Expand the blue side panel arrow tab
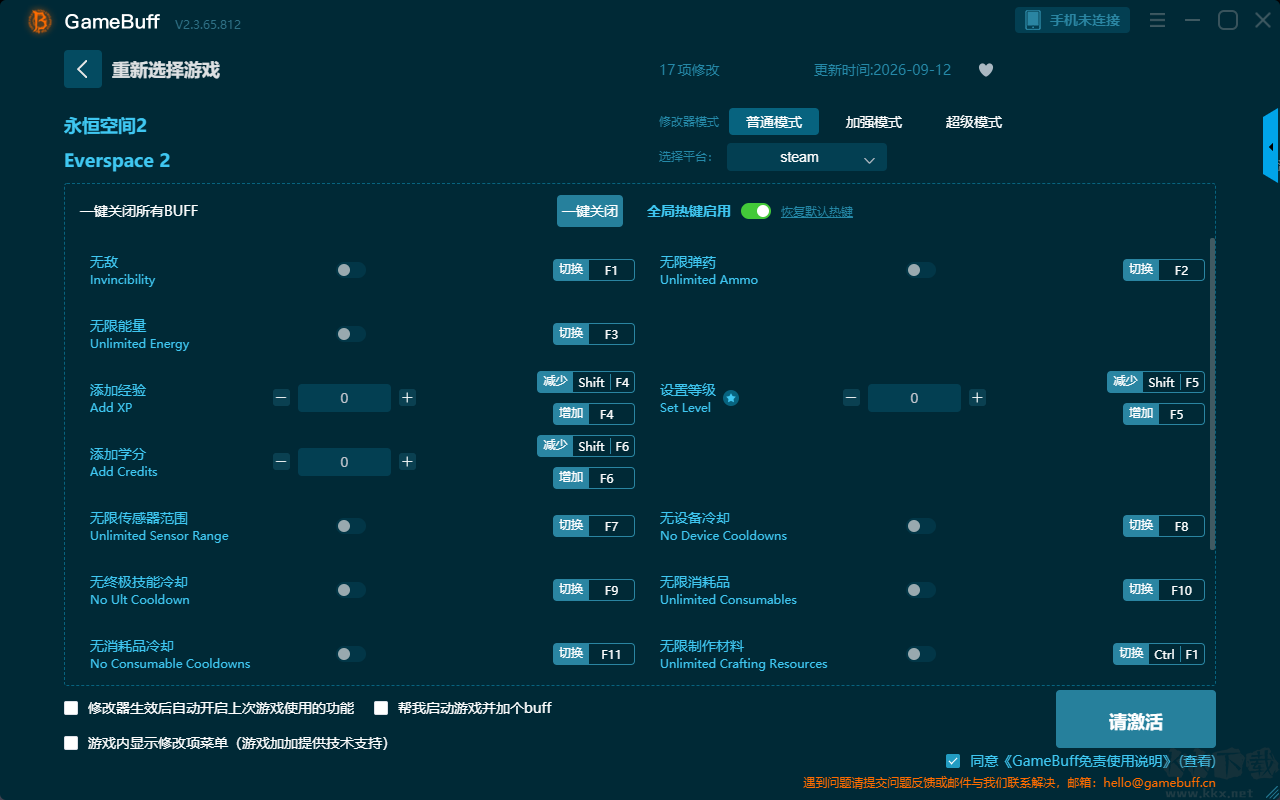 coord(1271,146)
